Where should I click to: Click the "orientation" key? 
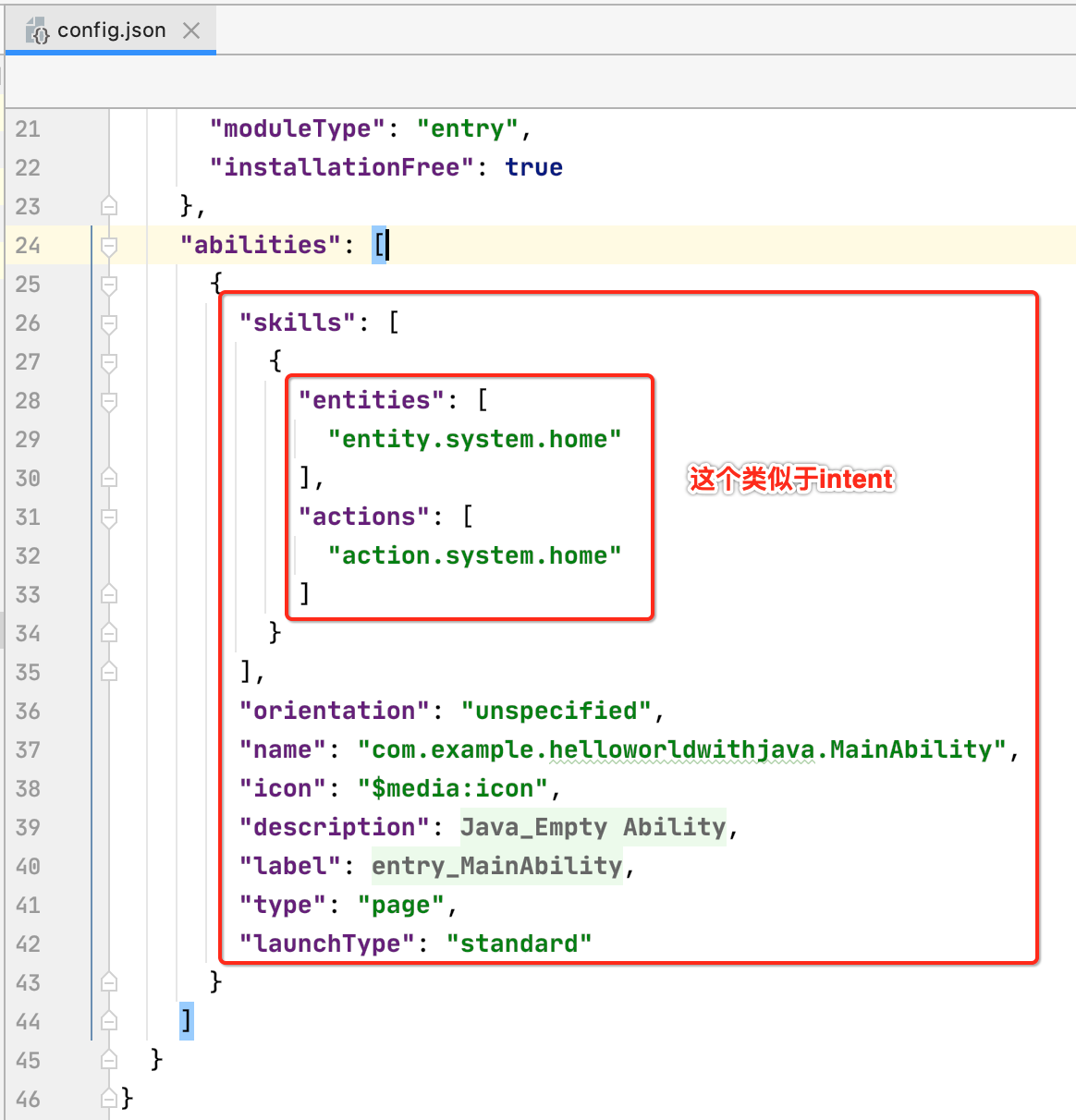click(x=335, y=711)
